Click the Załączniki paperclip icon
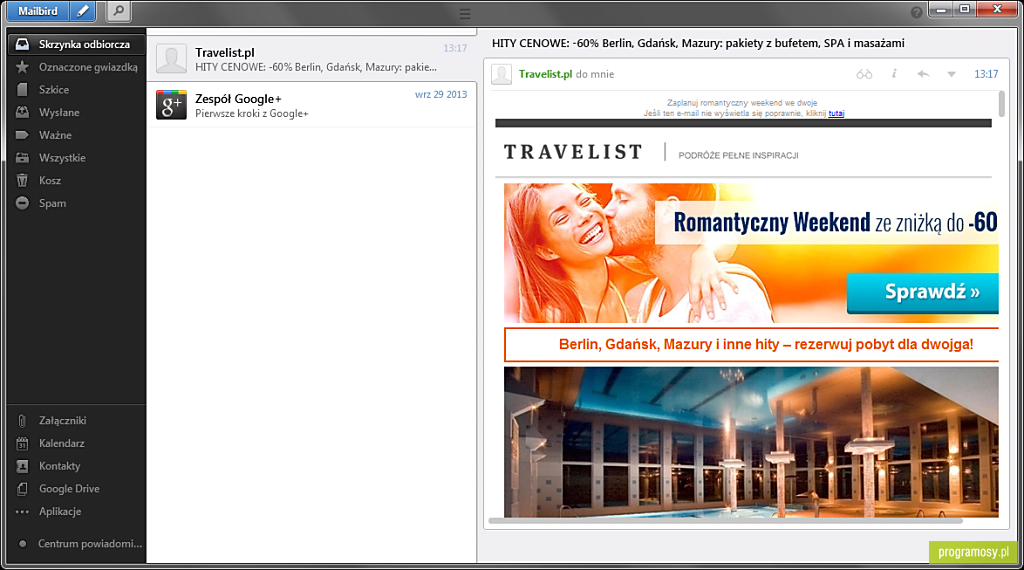 click(22, 421)
